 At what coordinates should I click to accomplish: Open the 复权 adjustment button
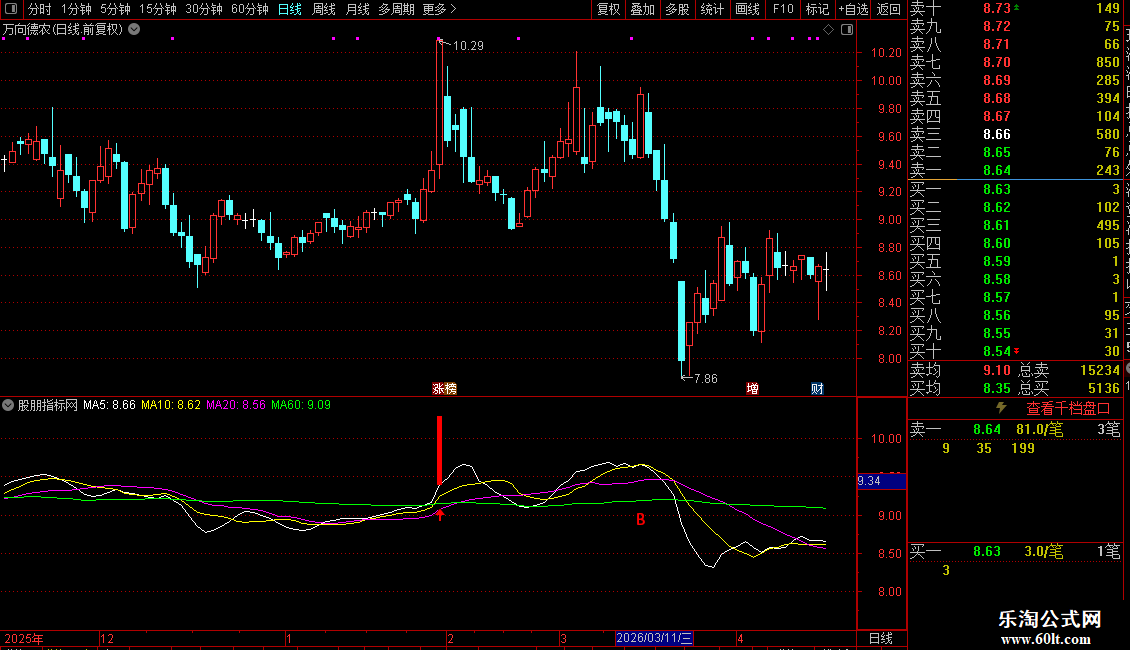tap(608, 9)
